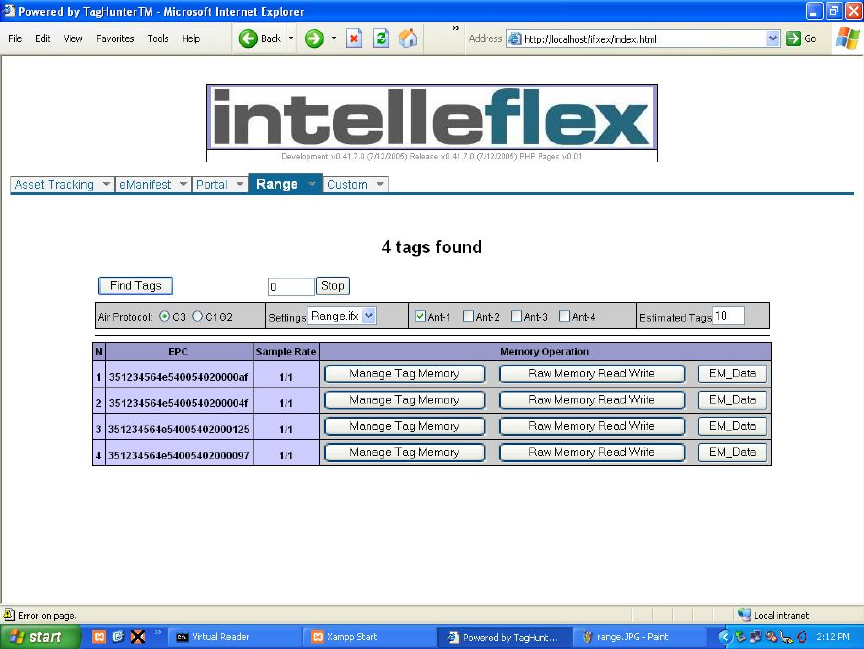Image resolution: width=864 pixels, height=649 pixels.
Task: Switch to Xampp Start taskbar window
Action: tap(370, 637)
